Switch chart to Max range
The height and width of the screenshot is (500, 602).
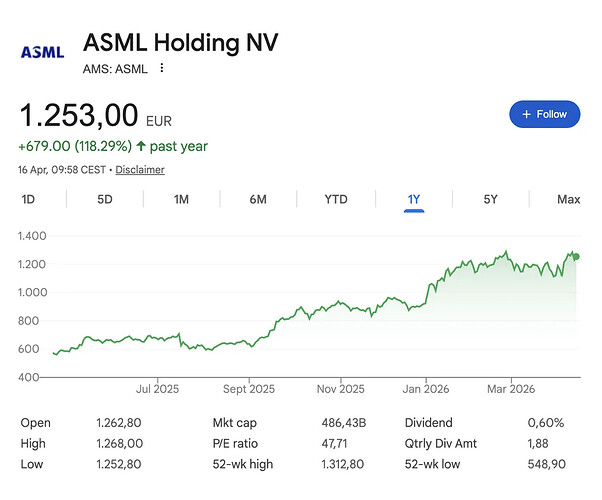(569, 199)
